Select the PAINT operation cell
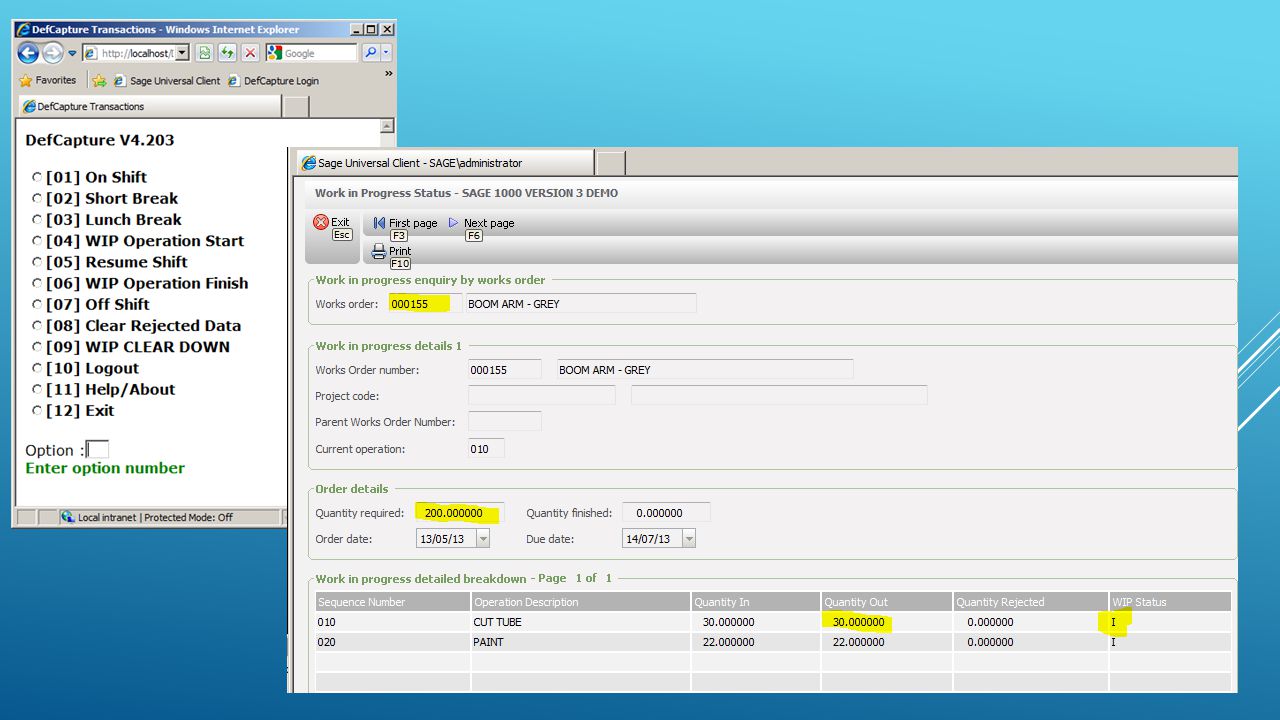Image resolution: width=1280 pixels, height=720 pixels. click(x=580, y=642)
